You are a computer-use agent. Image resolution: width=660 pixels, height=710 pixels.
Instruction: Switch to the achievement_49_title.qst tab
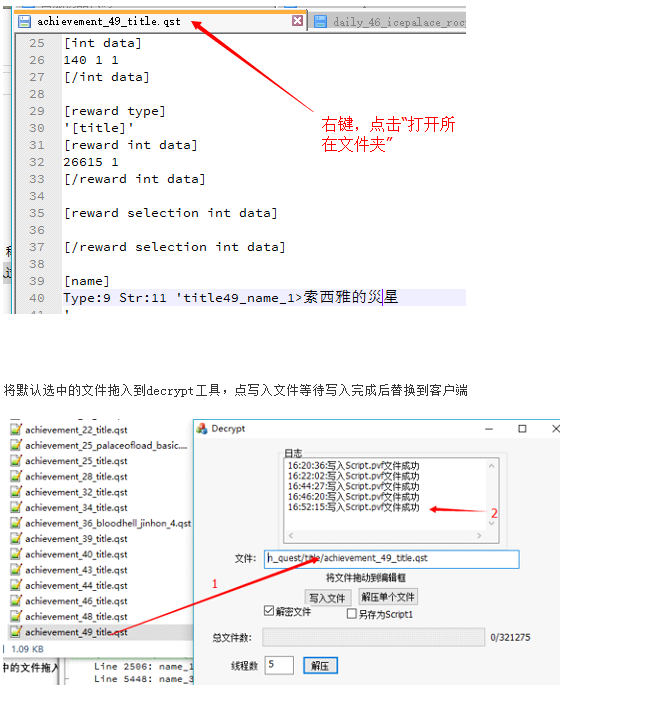coord(110,21)
